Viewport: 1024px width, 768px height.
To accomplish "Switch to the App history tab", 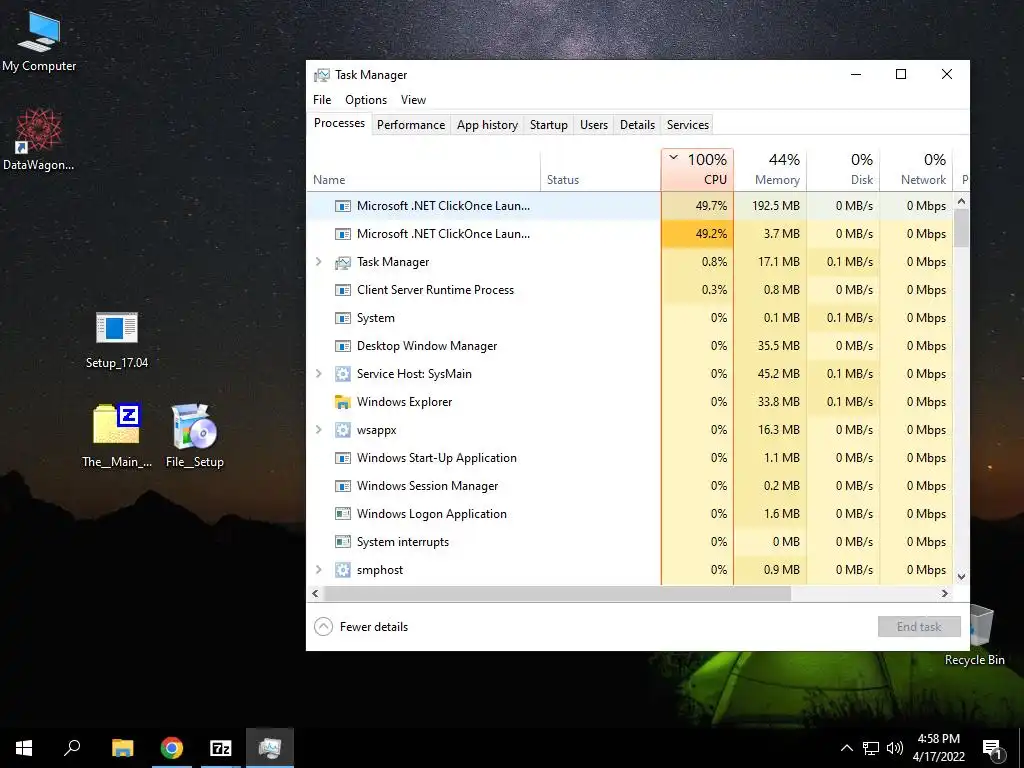I will point(487,125).
